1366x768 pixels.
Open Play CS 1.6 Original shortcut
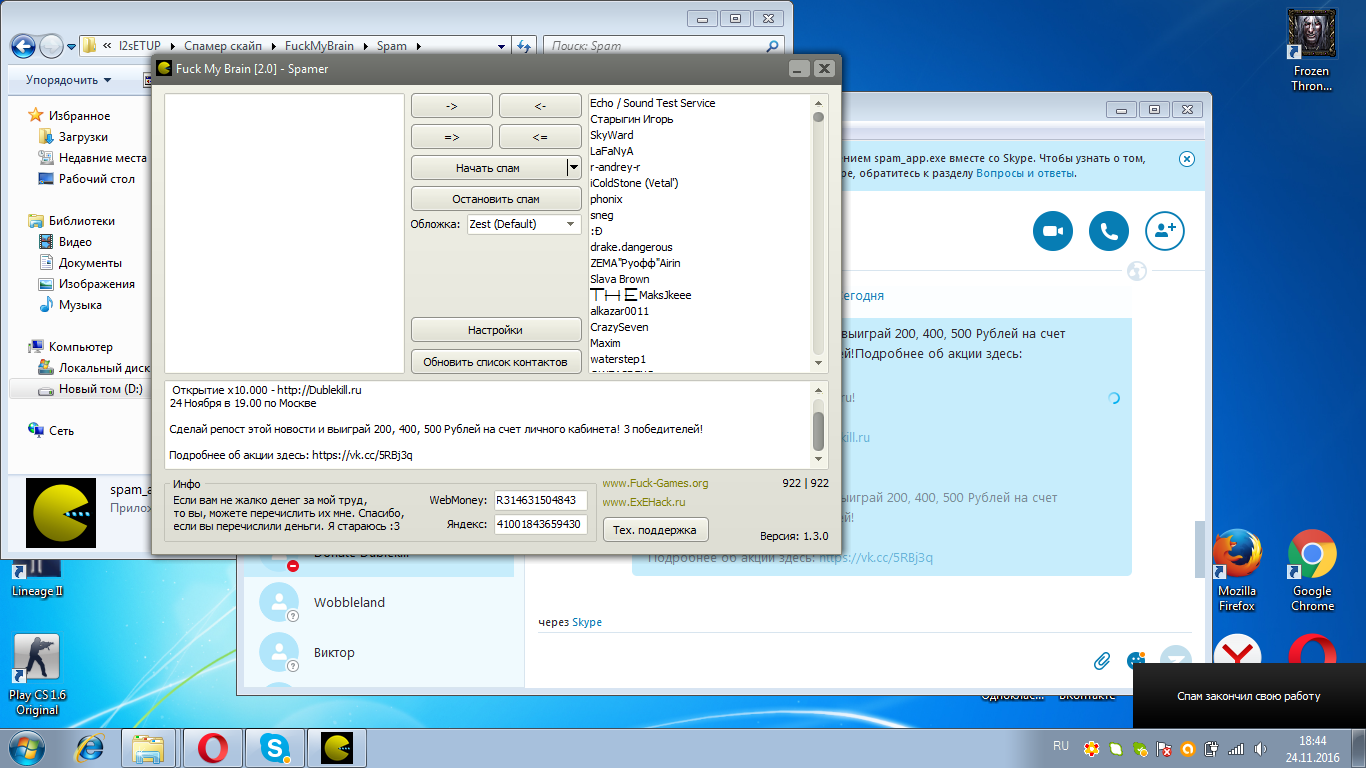36,675
